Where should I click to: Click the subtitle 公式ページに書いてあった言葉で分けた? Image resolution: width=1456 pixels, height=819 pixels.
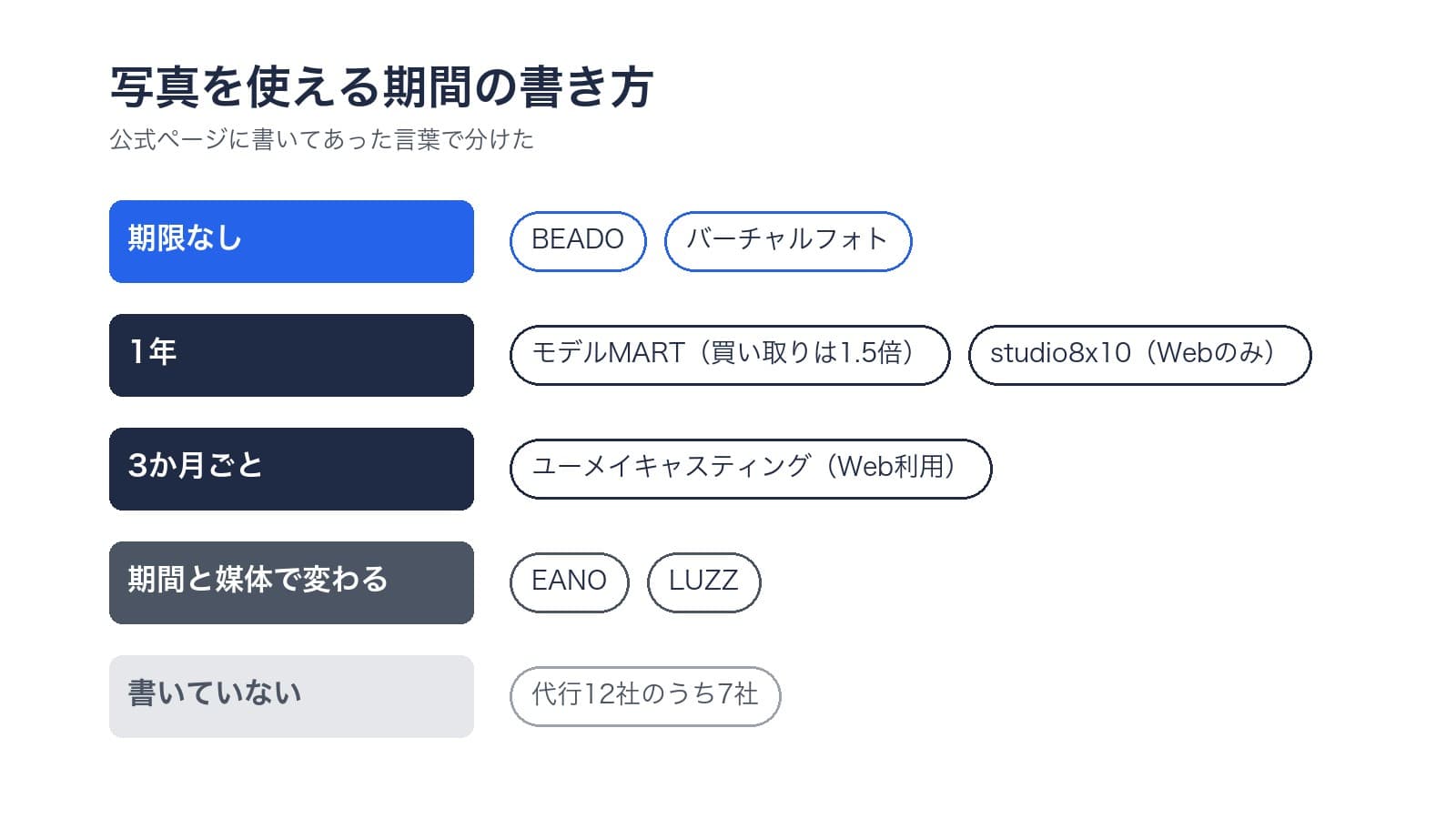point(322,139)
